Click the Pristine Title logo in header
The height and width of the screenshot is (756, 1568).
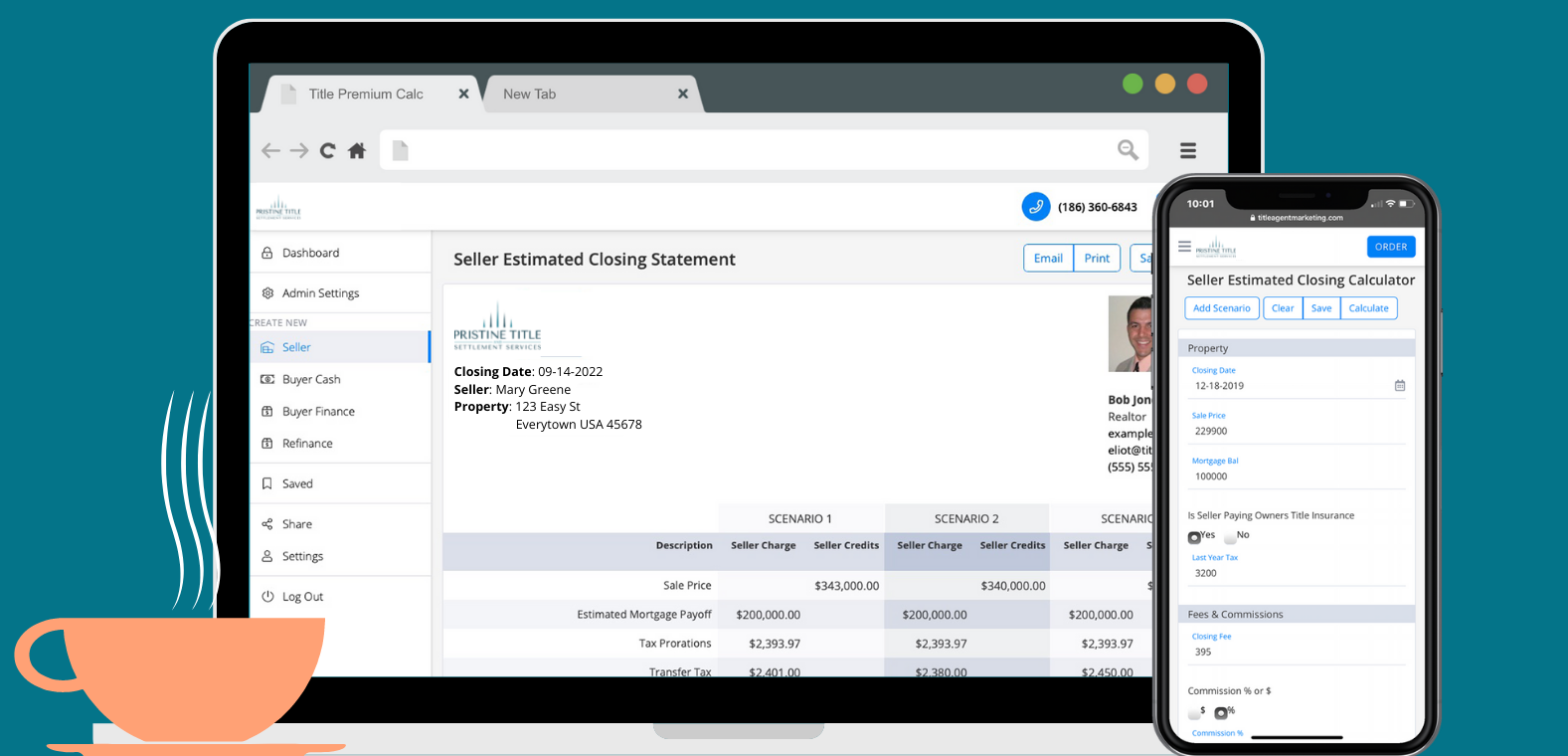278,207
